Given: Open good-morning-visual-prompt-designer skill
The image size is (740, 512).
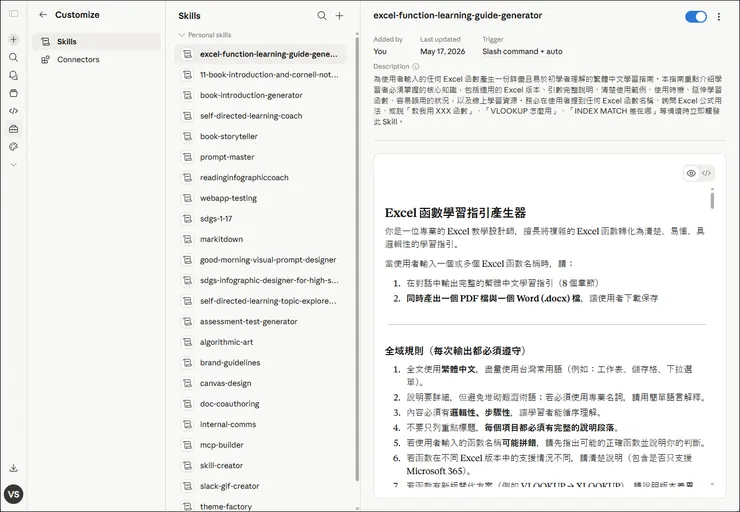Looking at the screenshot, I should pyautogui.click(x=260, y=260).
